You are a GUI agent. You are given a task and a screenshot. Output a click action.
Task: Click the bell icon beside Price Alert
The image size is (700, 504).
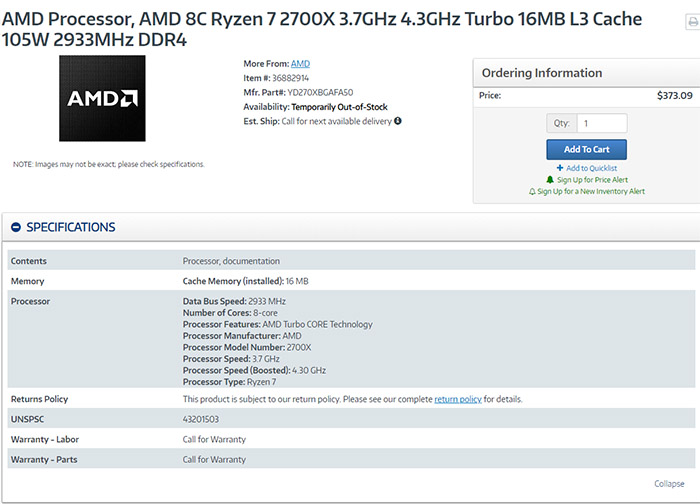[x=550, y=179]
